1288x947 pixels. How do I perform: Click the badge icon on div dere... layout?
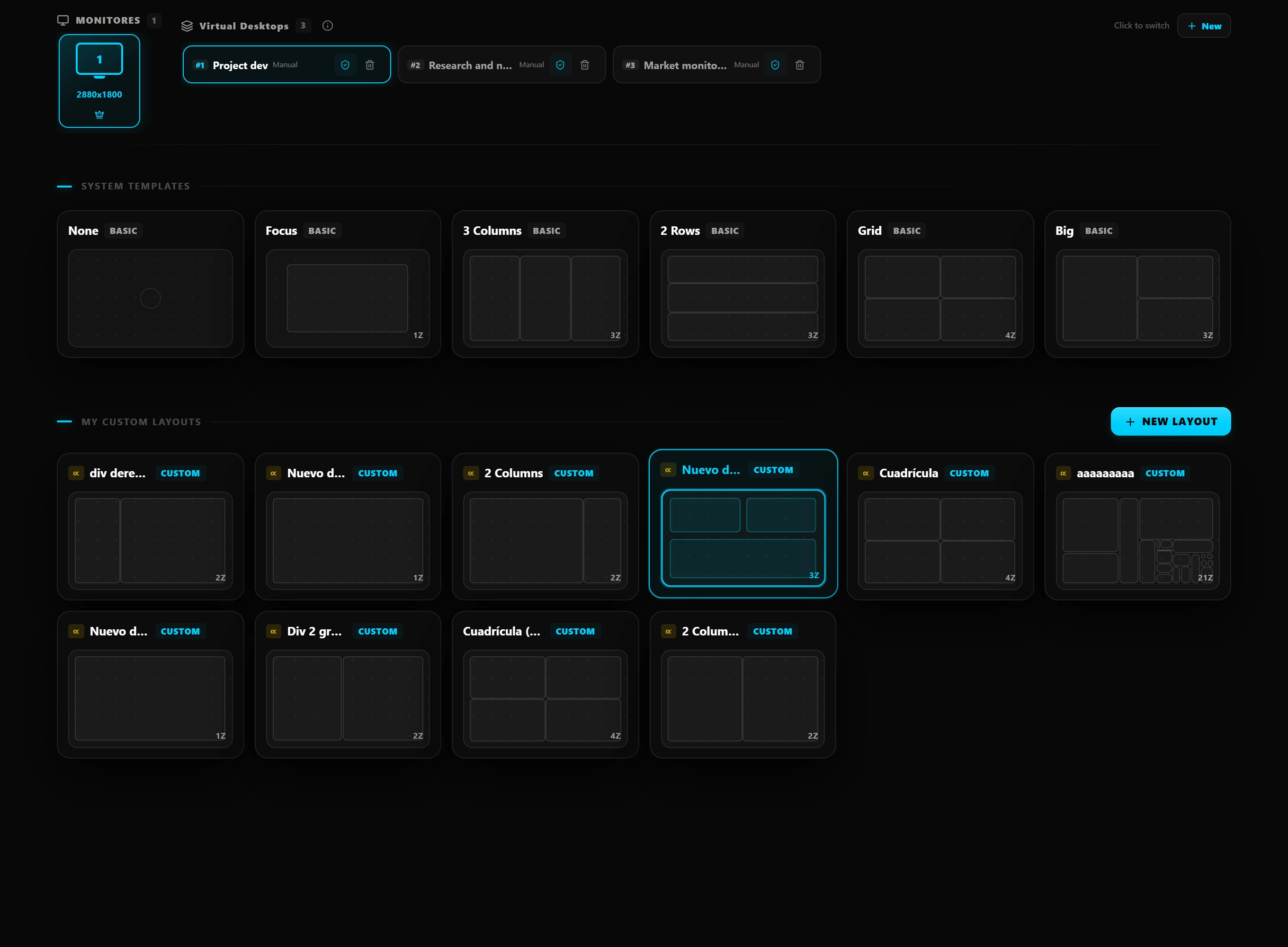coord(76,473)
